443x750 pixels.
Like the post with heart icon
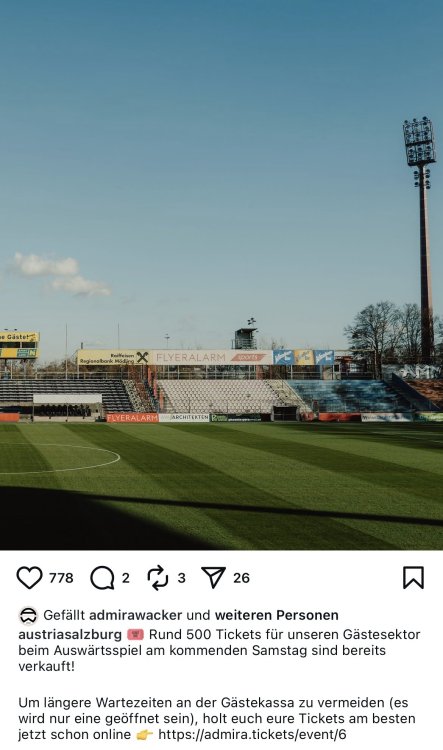29,578
